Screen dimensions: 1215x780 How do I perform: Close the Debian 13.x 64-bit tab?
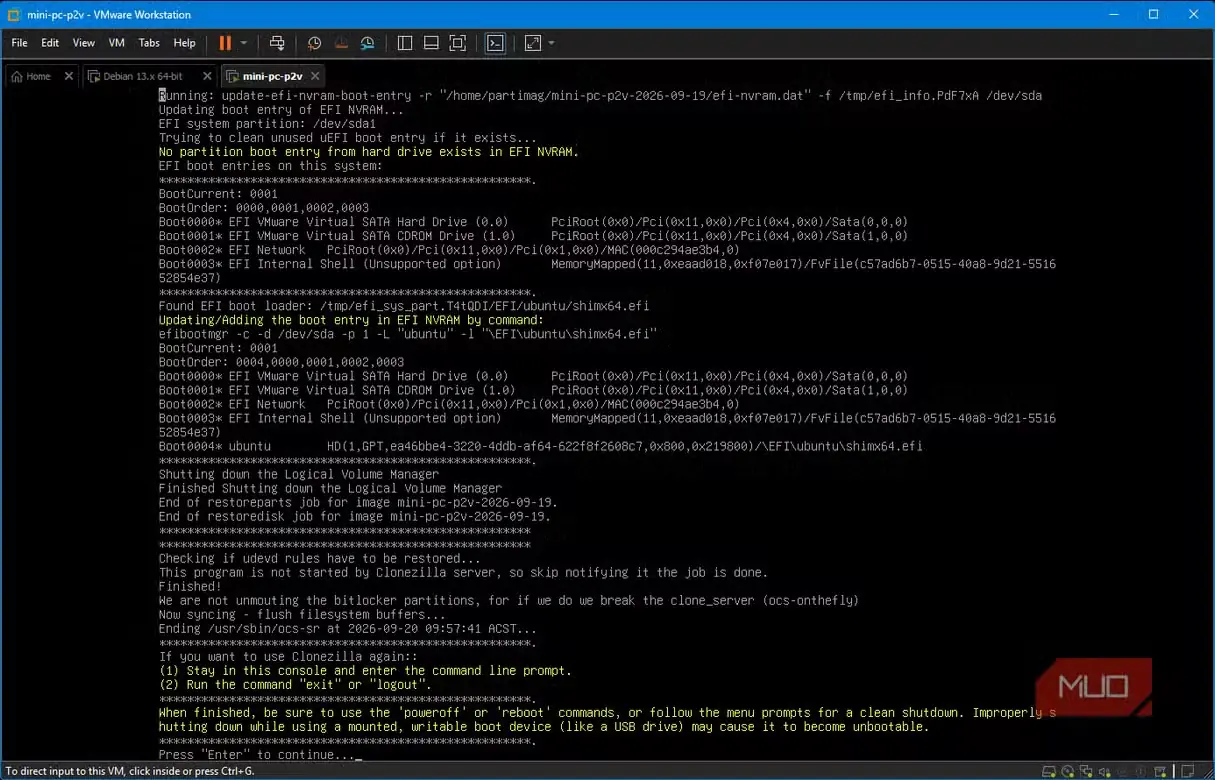point(207,76)
